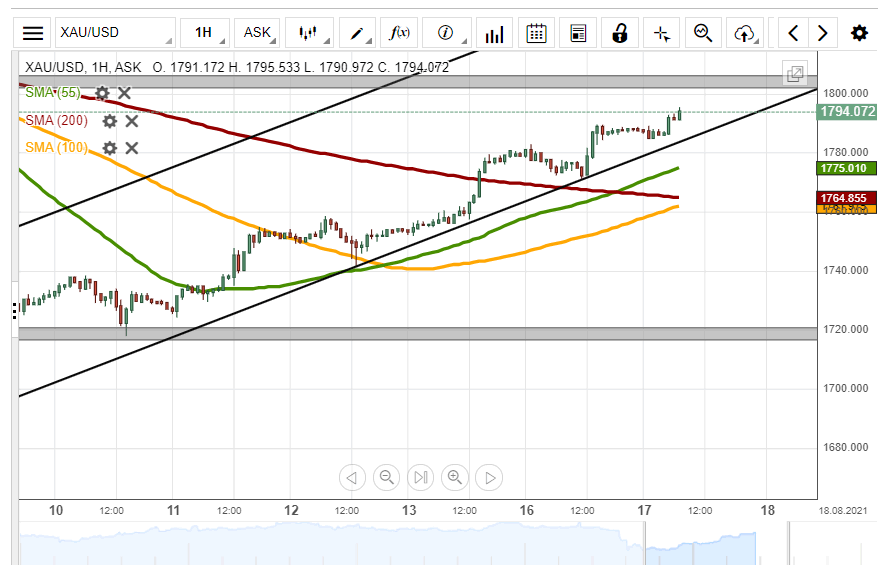Image resolution: width=884 pixels, height=576 pixels.
Task: Click the vertical dots panel handle on left edge
Action: [x=15, y=311]
